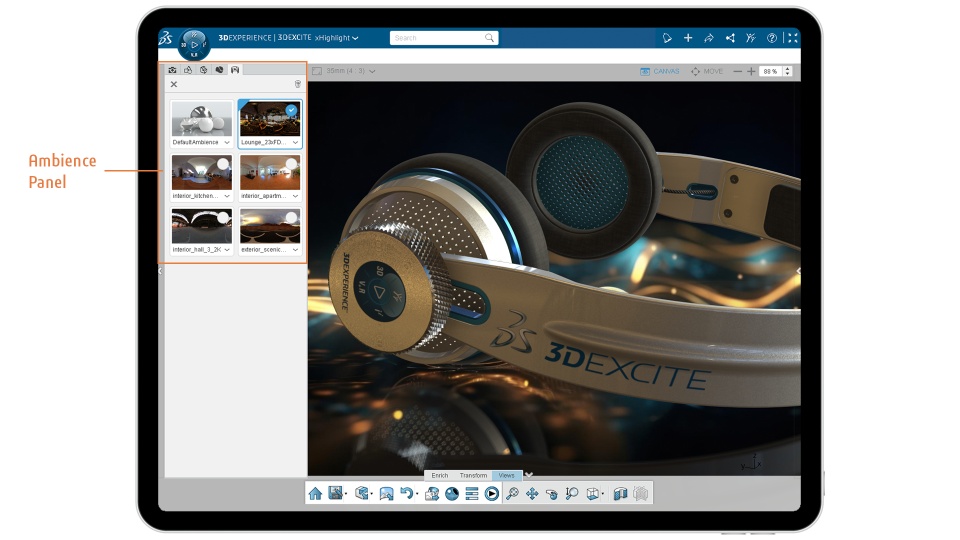Toggle the MOVE mode button
960x540 pixels.
[x=707, y=71]
